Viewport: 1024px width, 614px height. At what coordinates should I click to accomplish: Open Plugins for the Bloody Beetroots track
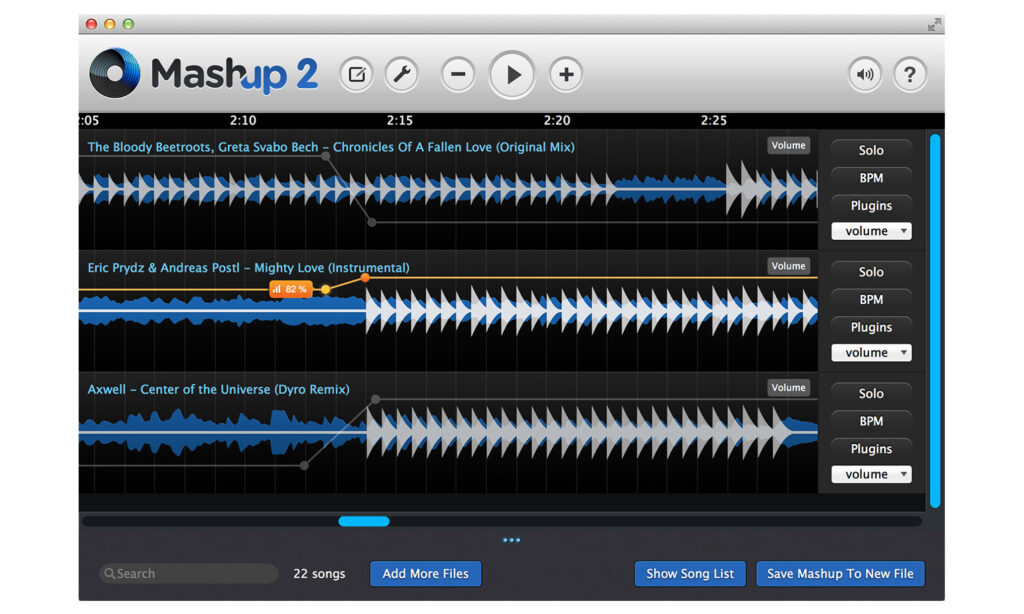click(871, 205)
